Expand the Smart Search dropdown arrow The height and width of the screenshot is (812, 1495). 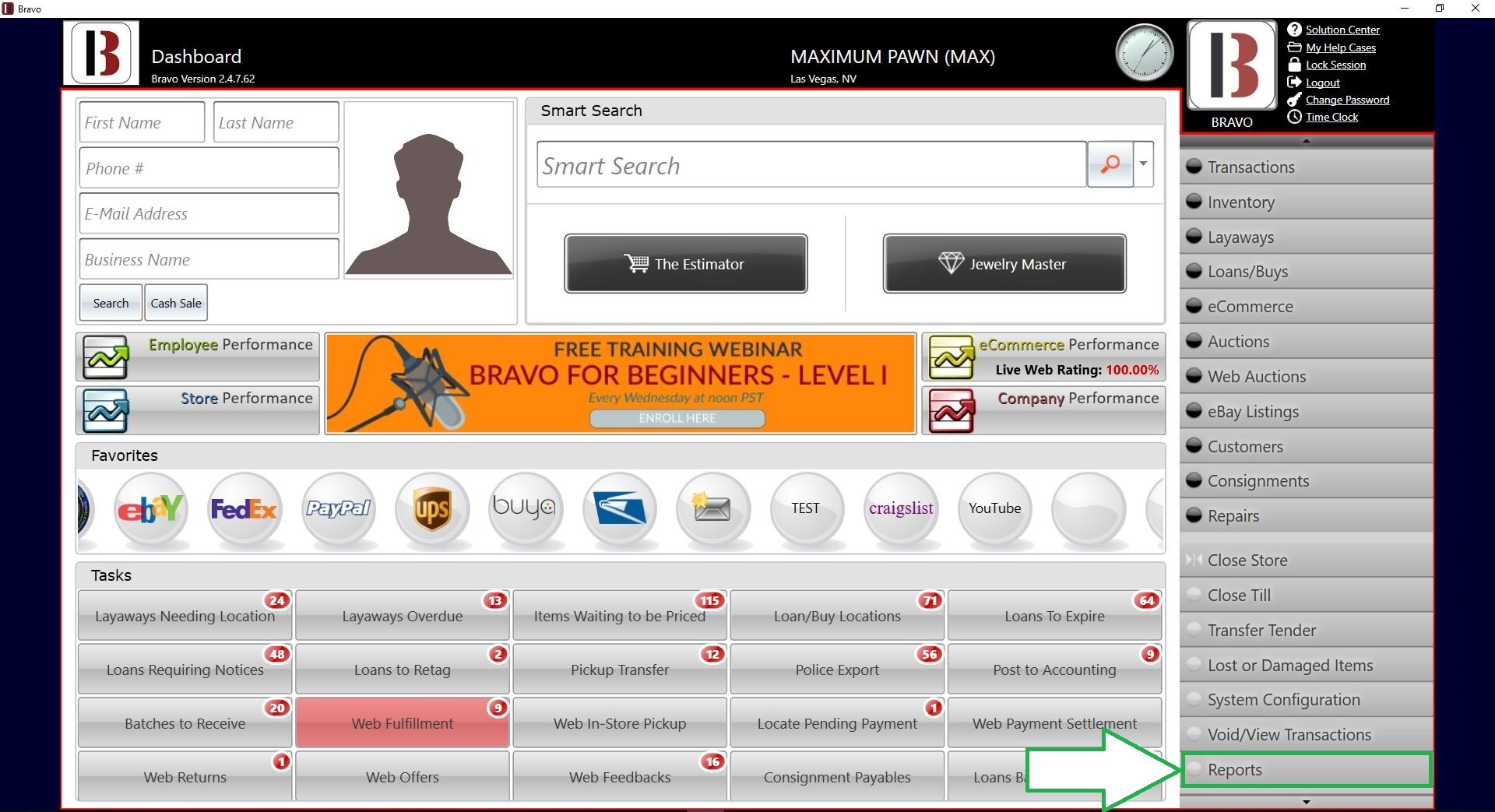(1143, 164)
